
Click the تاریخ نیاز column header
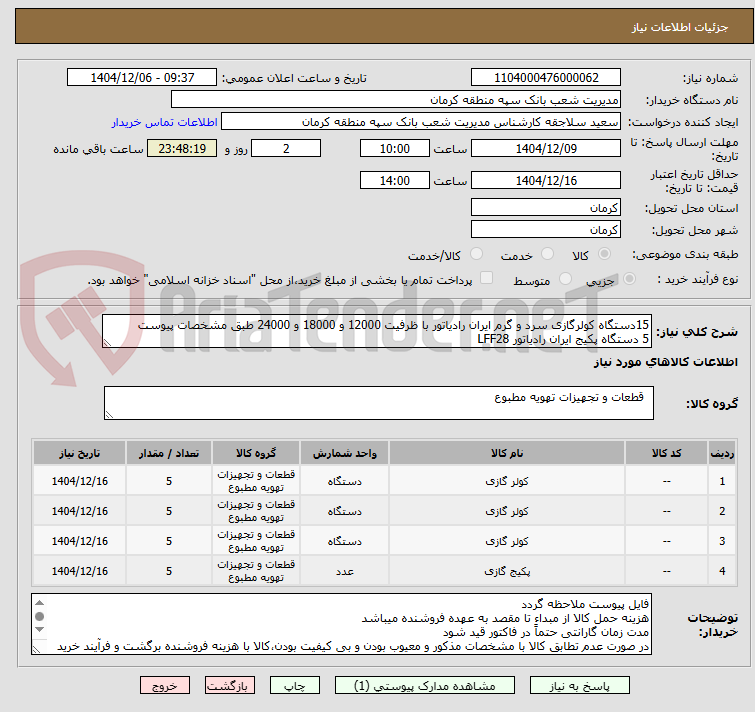(79, 453)
